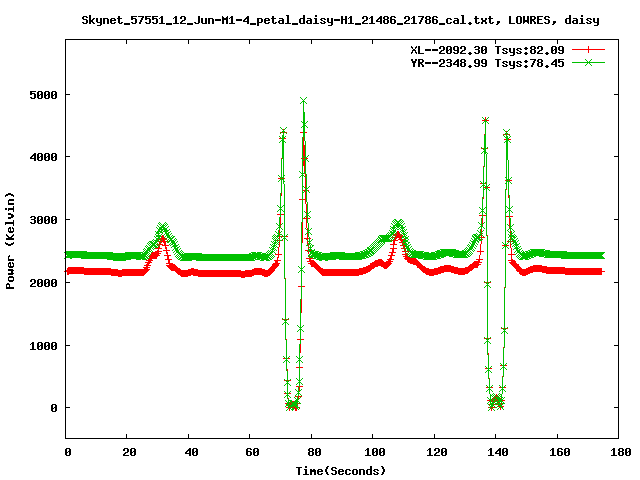Screen dimensions: 640x480
Task: Click the 5000 y-axis tick label
Action: click(43, 95)
